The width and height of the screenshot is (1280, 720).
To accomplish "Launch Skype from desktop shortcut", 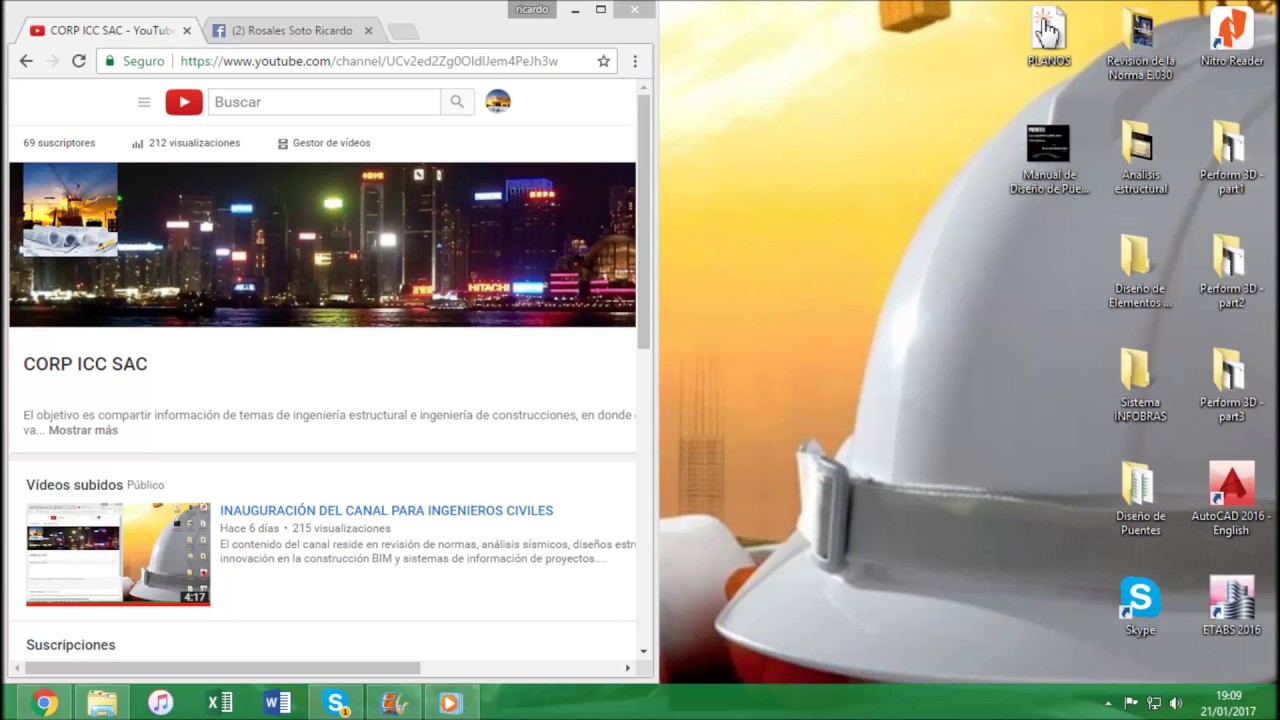I will (1140, 607).
